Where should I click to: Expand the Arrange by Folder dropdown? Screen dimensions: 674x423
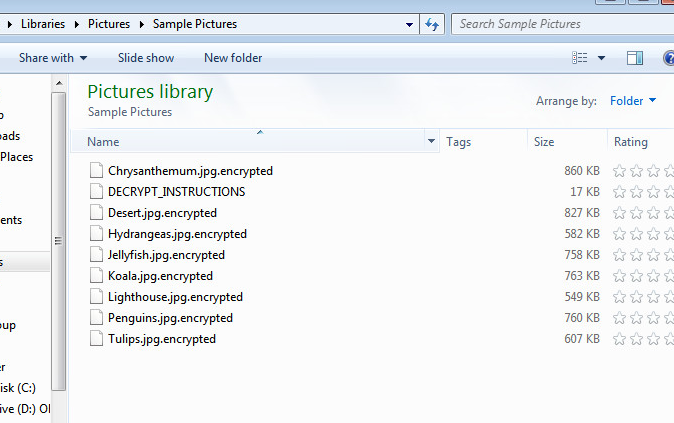[633, 101]
